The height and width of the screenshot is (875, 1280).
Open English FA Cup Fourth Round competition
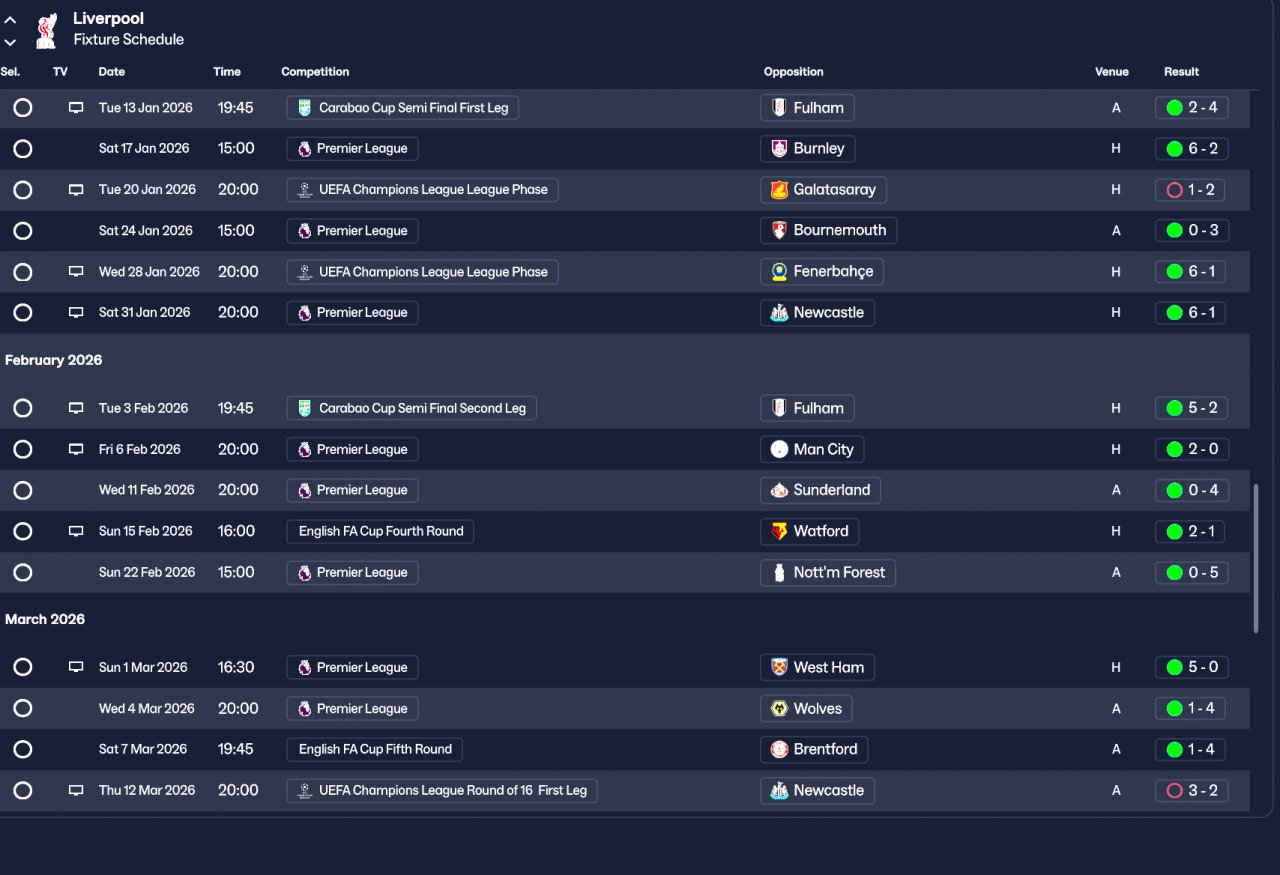click(x=380, y=531)
